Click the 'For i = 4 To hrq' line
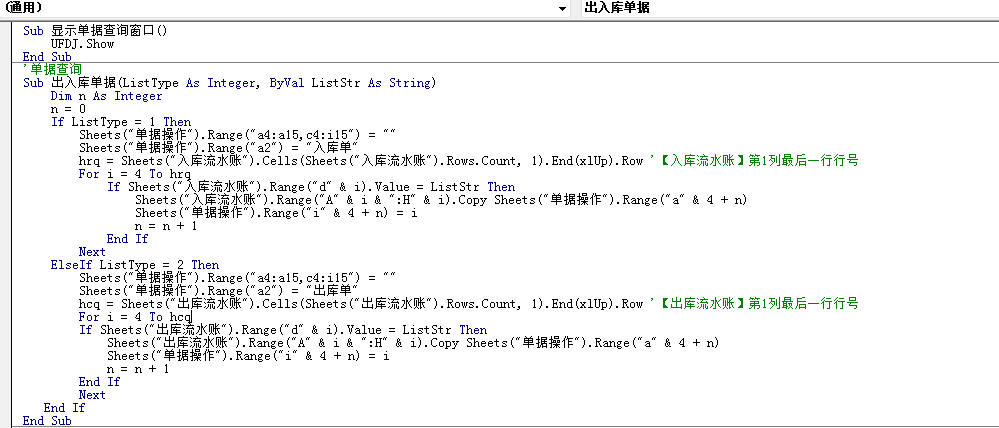999x428 pixels. coord(135,174)
